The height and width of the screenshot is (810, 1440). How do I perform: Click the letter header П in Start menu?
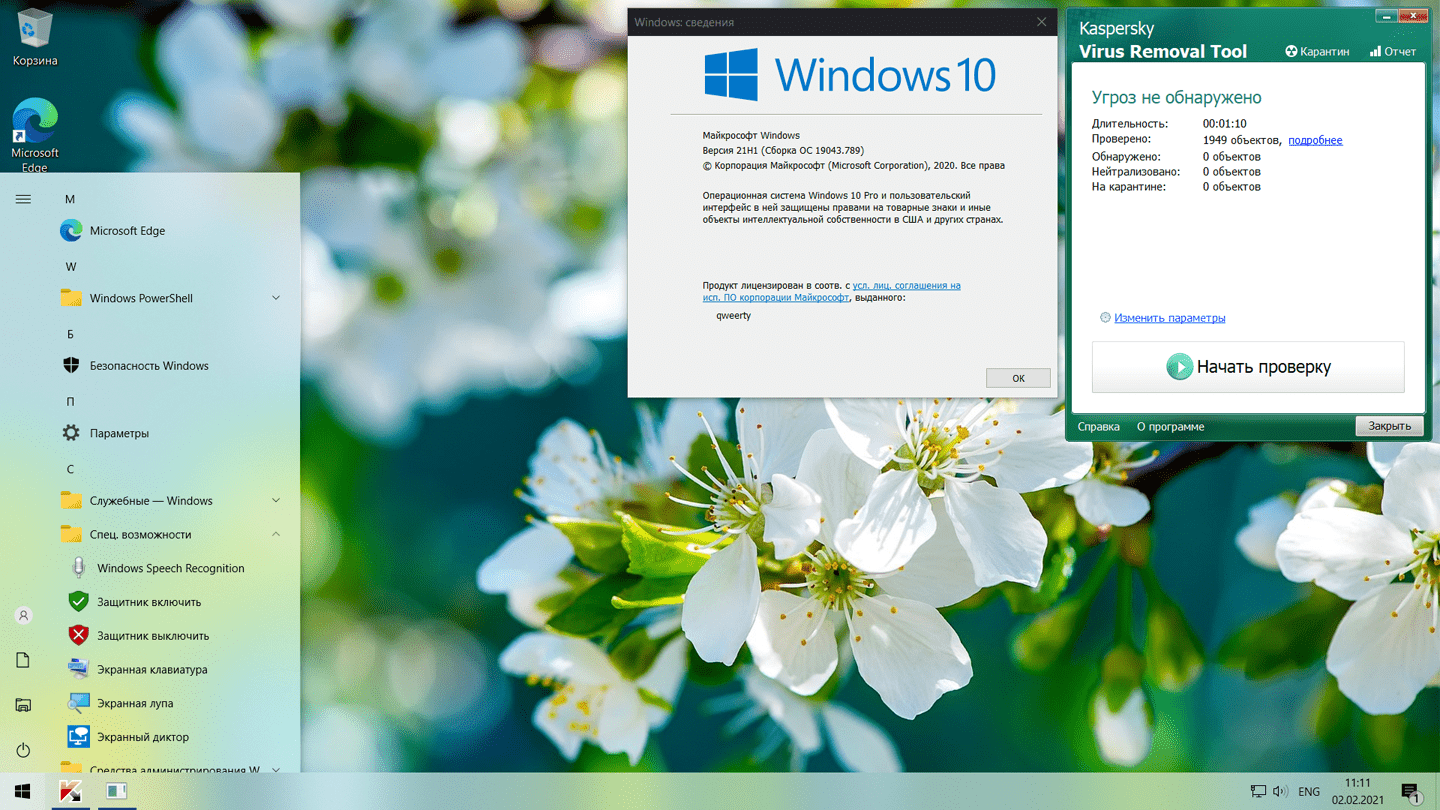pyautogui.click(x=70, y=402)
